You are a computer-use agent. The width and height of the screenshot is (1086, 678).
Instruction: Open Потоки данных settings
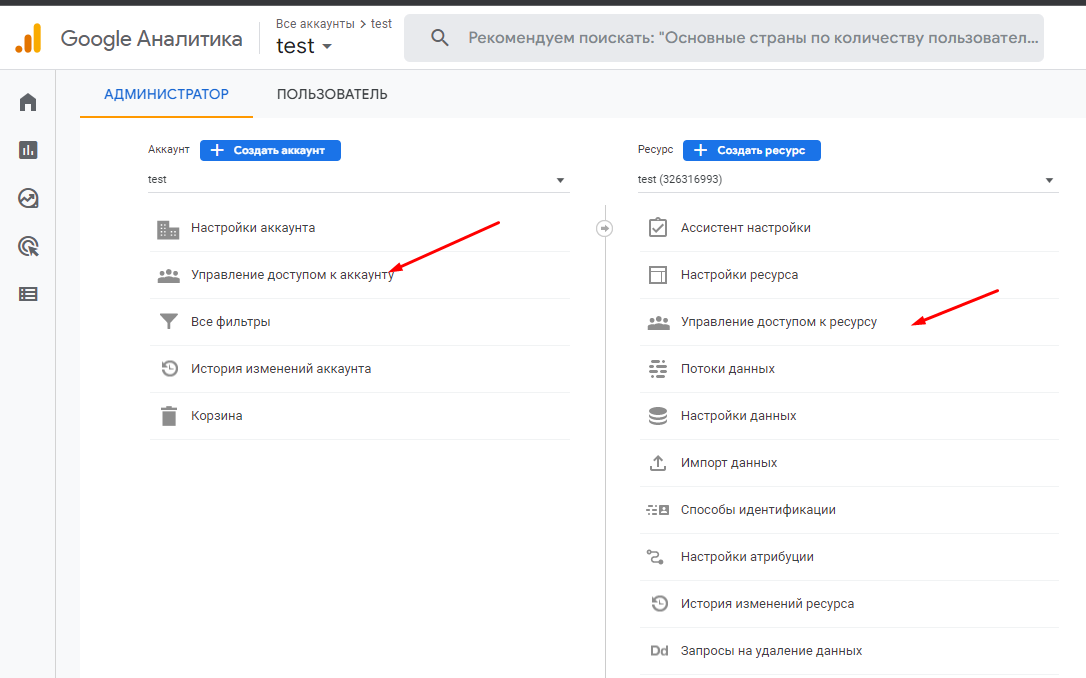pyautogui.click(x=727, y=369)
